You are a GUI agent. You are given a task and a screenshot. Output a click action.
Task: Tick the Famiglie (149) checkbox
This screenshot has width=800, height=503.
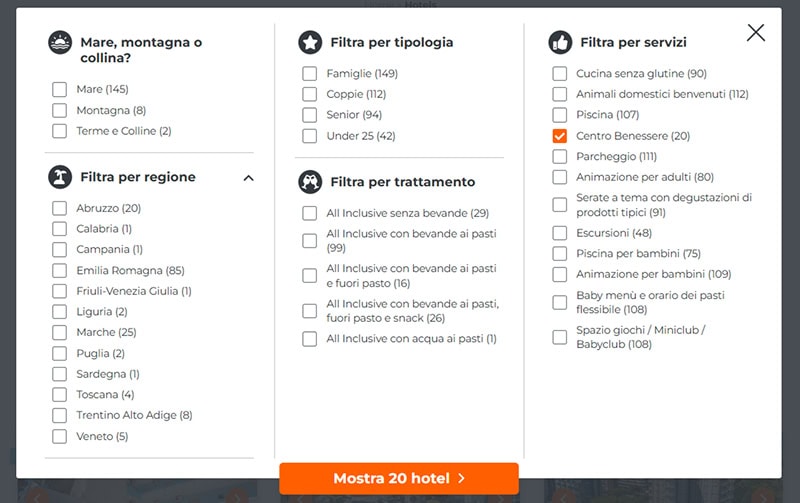click(x=310, y=74)
